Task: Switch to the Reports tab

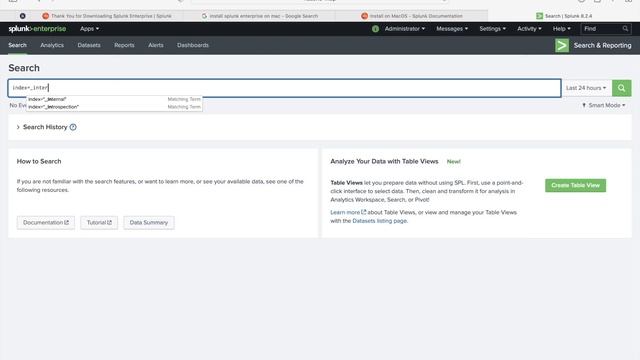Action: coord(124,45)
